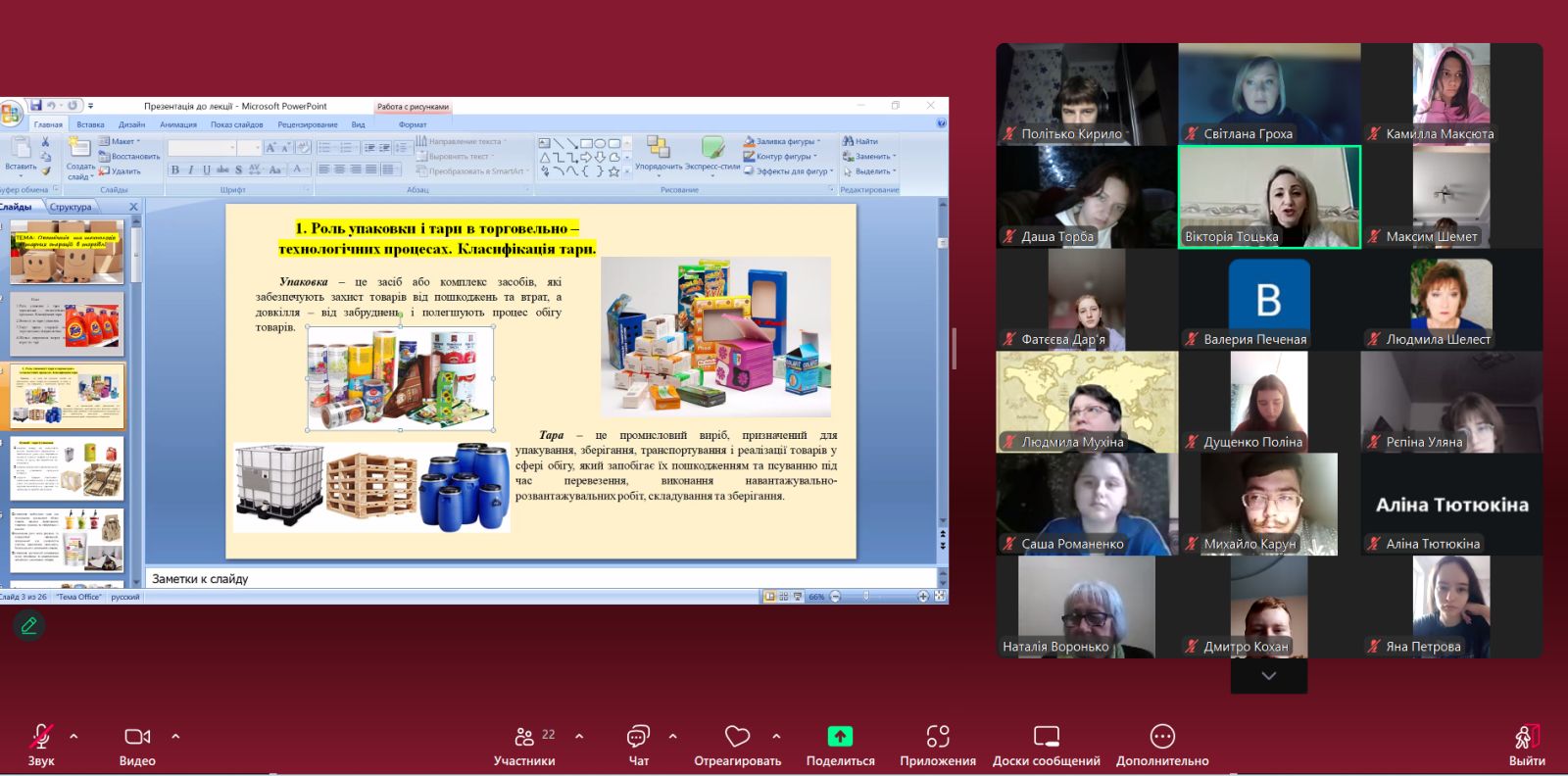Open the Приложения apps icon
This screenshot has height=776, width=1568.
tap(938, 737)
